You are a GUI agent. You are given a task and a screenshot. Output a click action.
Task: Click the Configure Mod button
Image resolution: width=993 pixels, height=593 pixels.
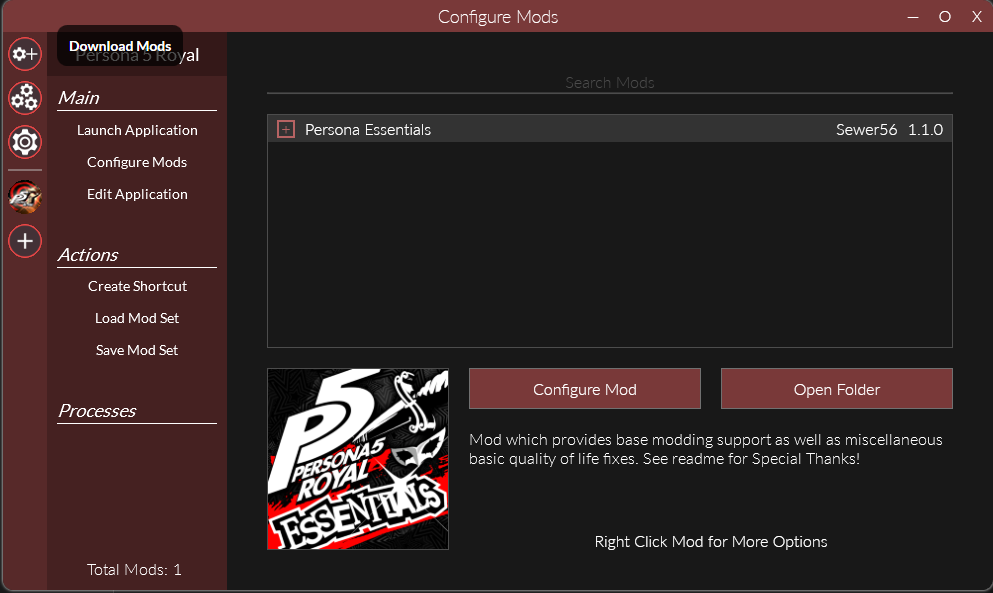point(585,389)
